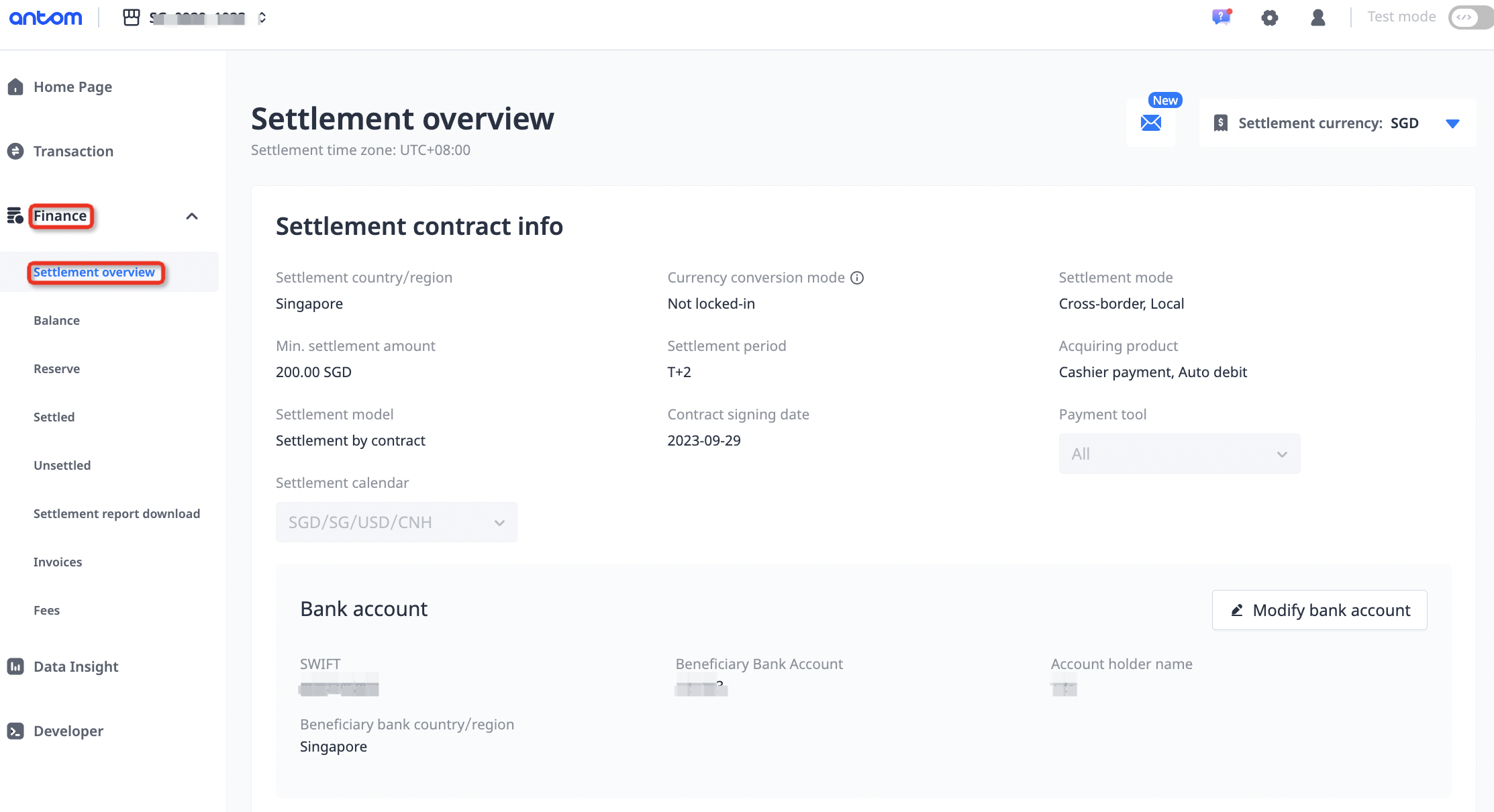Click the Modify bank account button
The height and width of the screenshot is (812, 1494).
pyautogui.click(x=1319, y=610)
